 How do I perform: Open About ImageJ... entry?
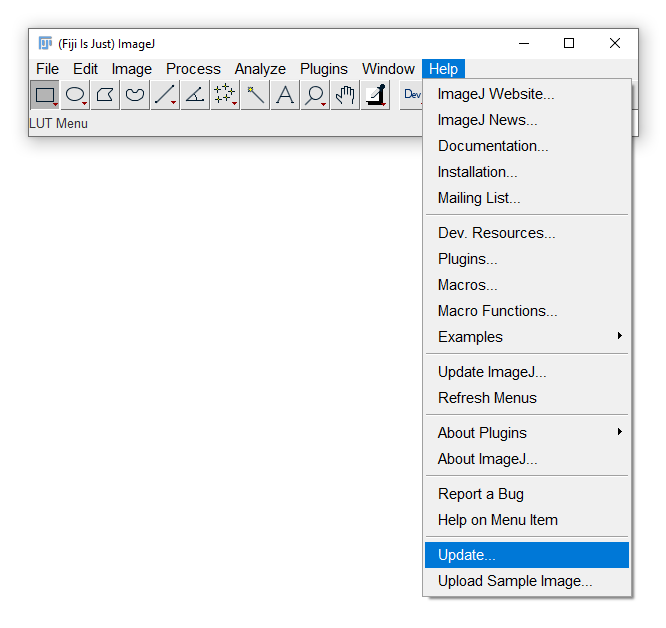(x=527, y=459)
